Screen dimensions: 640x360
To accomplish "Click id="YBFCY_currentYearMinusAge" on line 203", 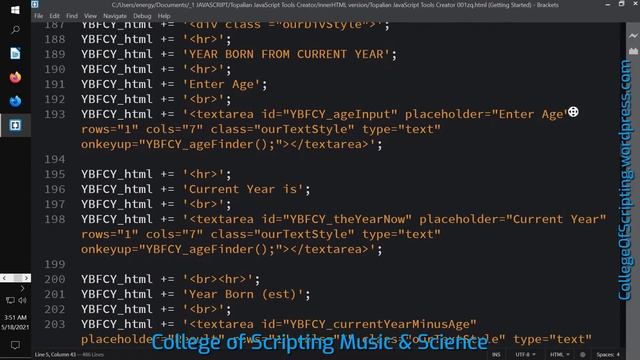I will coord(369,324).
